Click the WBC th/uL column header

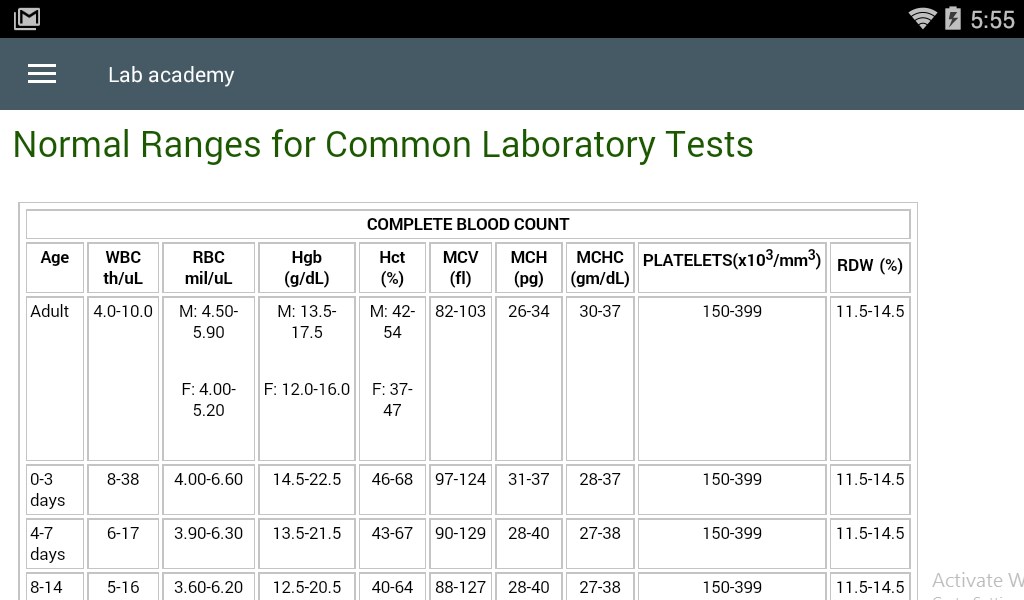(x=123, y=268)
